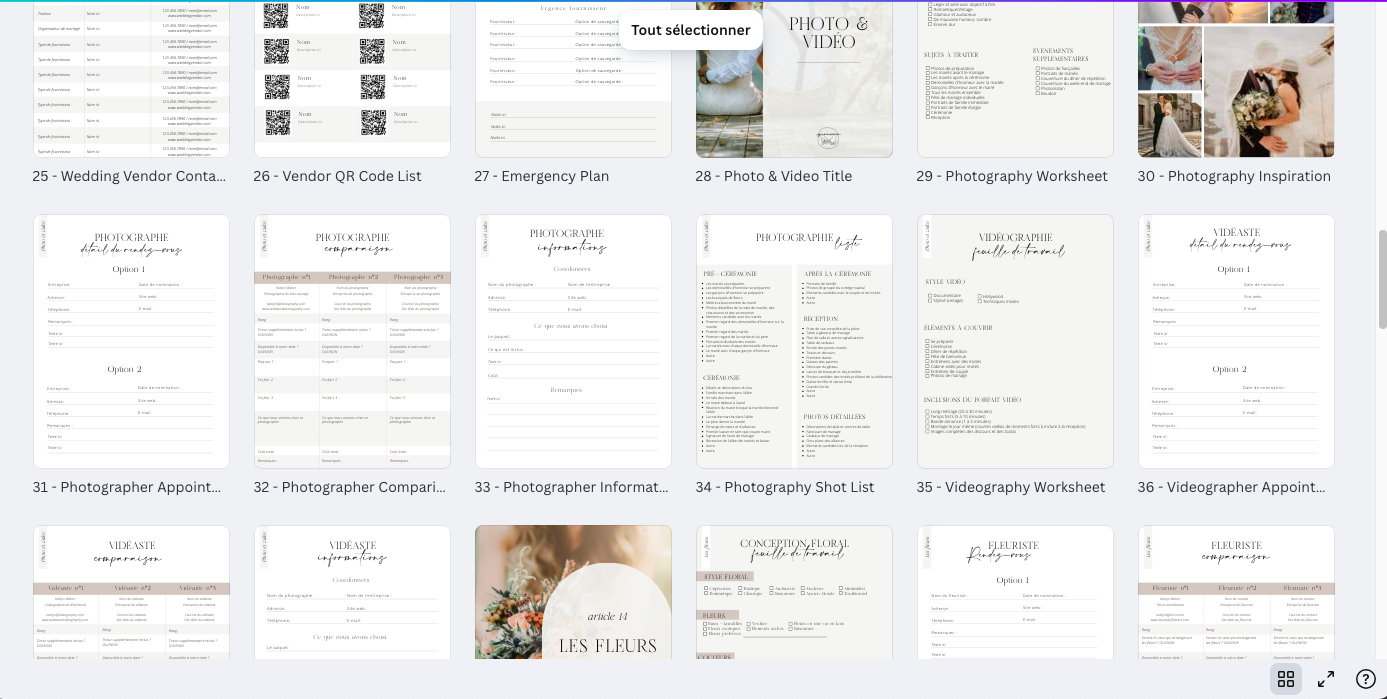This screenshot has height=699, width=1387.
Task: Click the vertical scrollbar handle
Action: coord(1382,278)
